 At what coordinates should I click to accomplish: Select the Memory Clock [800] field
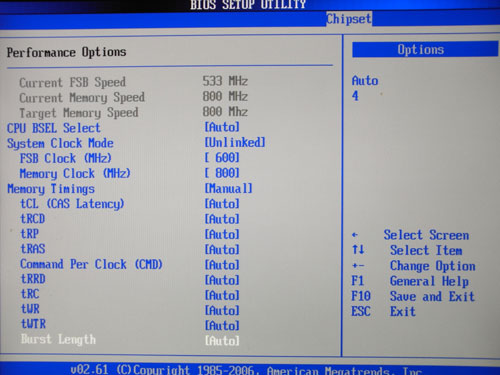pyautogui.click(x=222, y=173)
